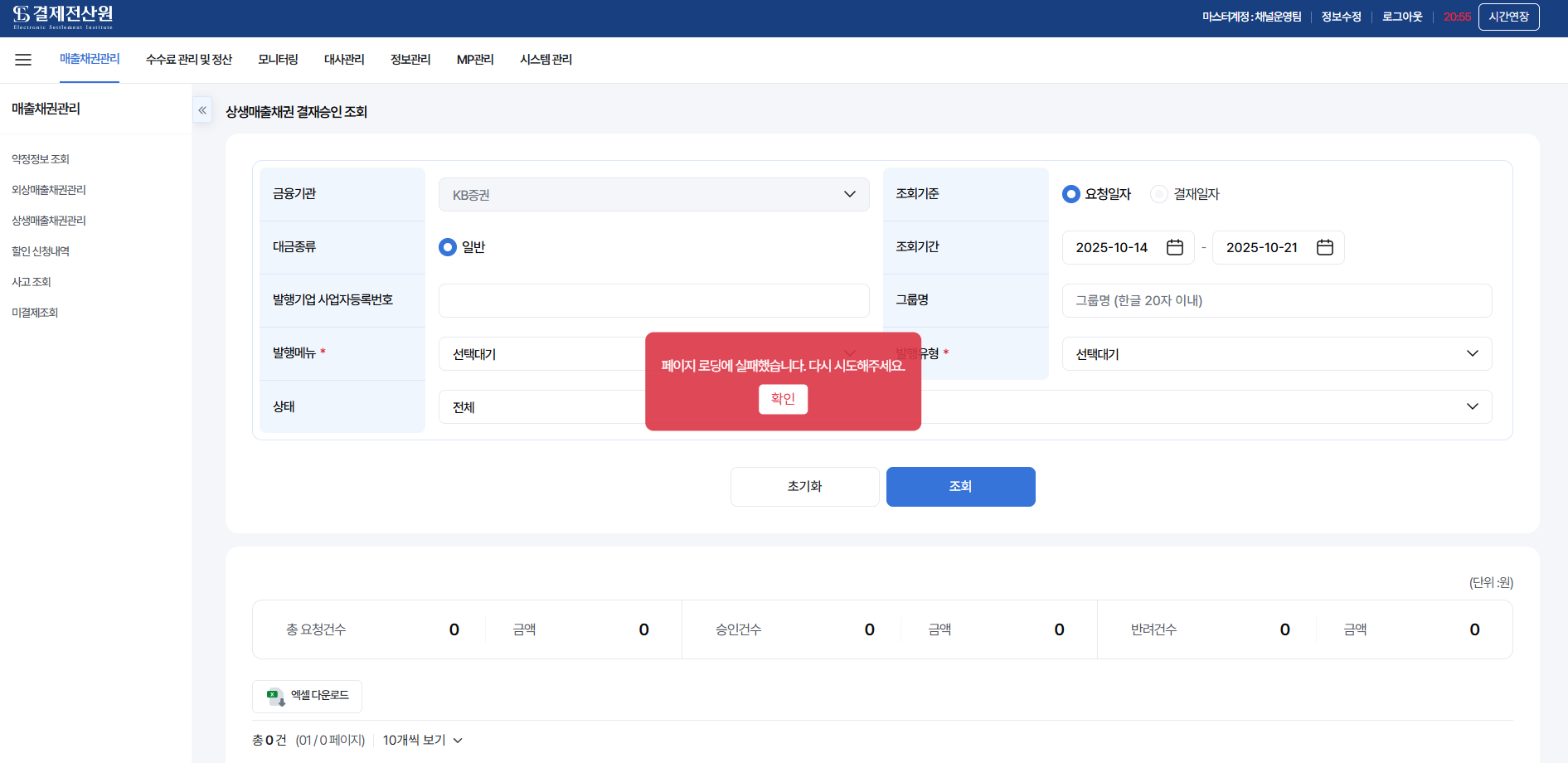Open 정보관리 menu
The image size is (1568, 763).
410,60
